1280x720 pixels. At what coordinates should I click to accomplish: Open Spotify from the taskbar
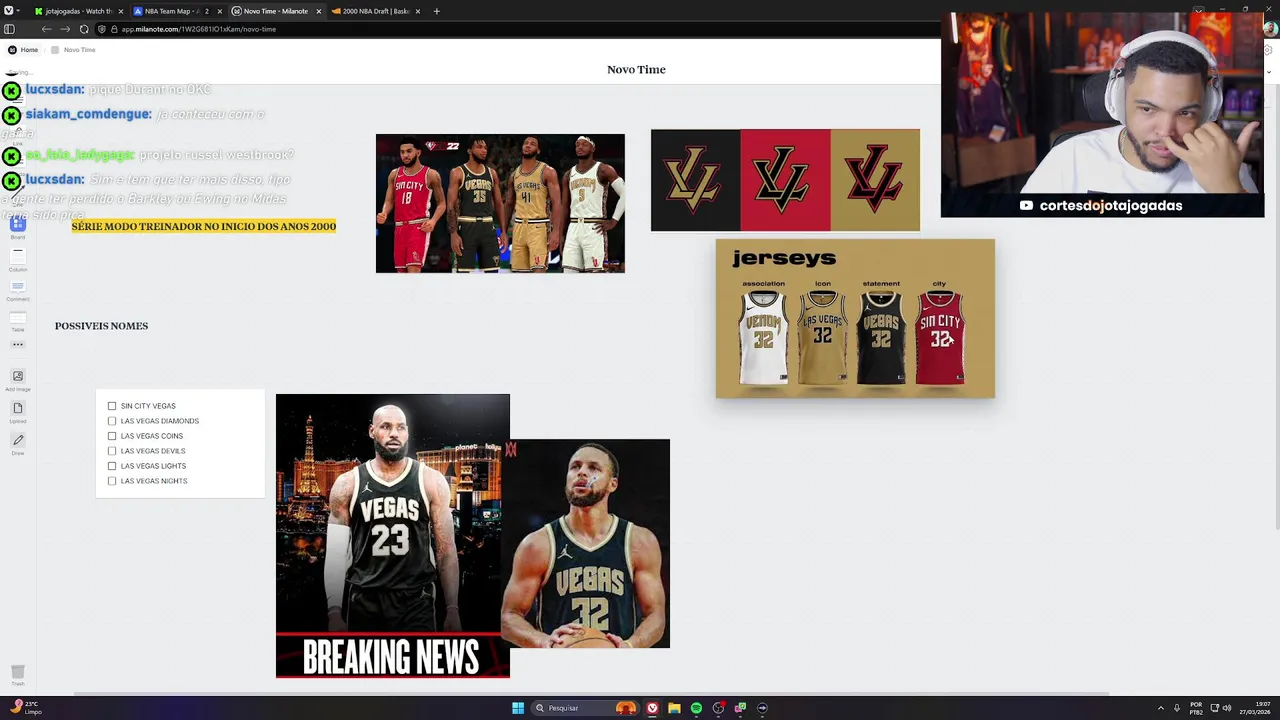tap(696, 708)
